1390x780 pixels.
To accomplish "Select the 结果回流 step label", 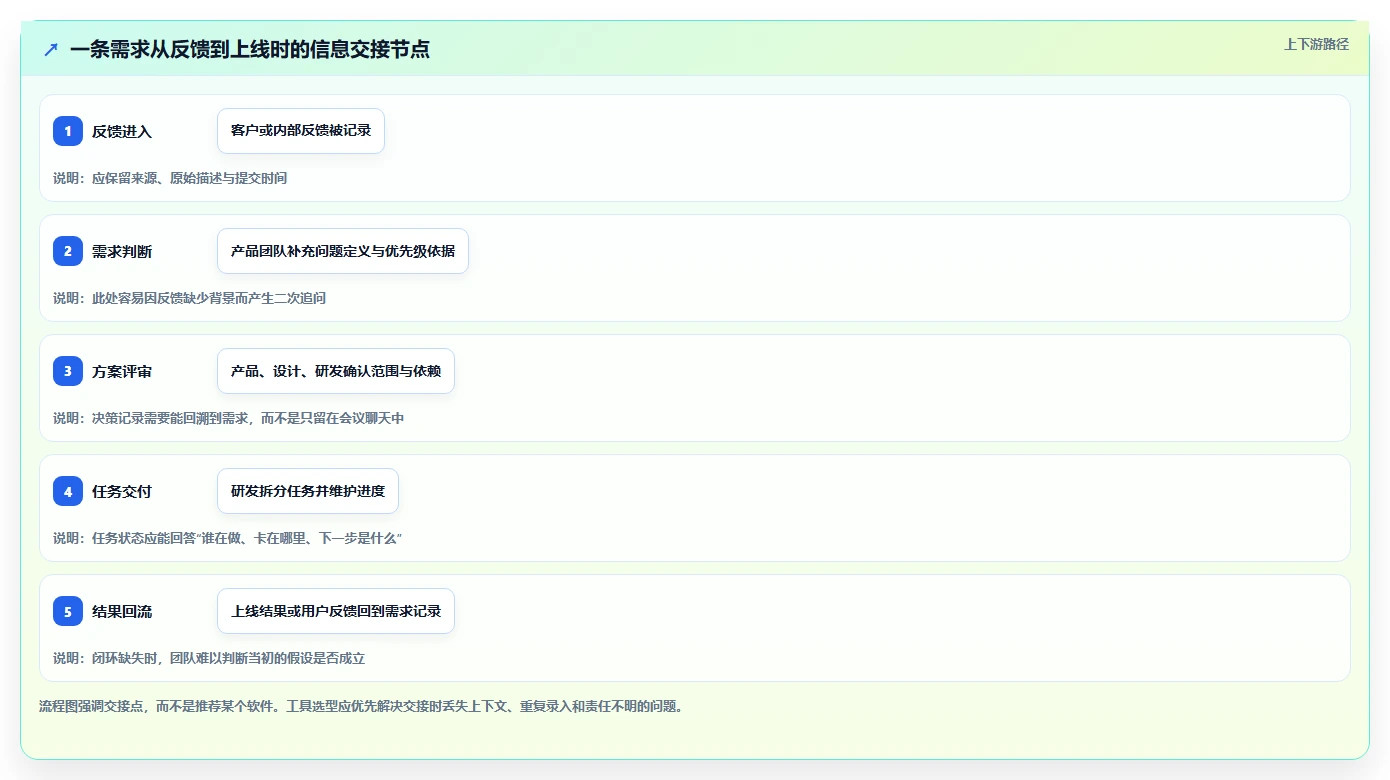I will point(122,611).
